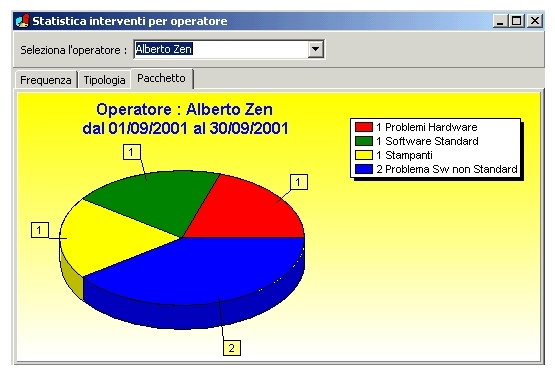The height and width of the screenshot is (375, 555).
Task: Close the Statistica interventi per operatore window
Action: click(534, 21)
